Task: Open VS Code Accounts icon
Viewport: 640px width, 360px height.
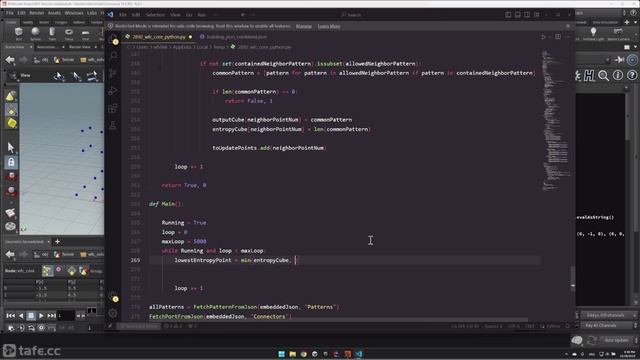Action: click(x=113, y=297)
